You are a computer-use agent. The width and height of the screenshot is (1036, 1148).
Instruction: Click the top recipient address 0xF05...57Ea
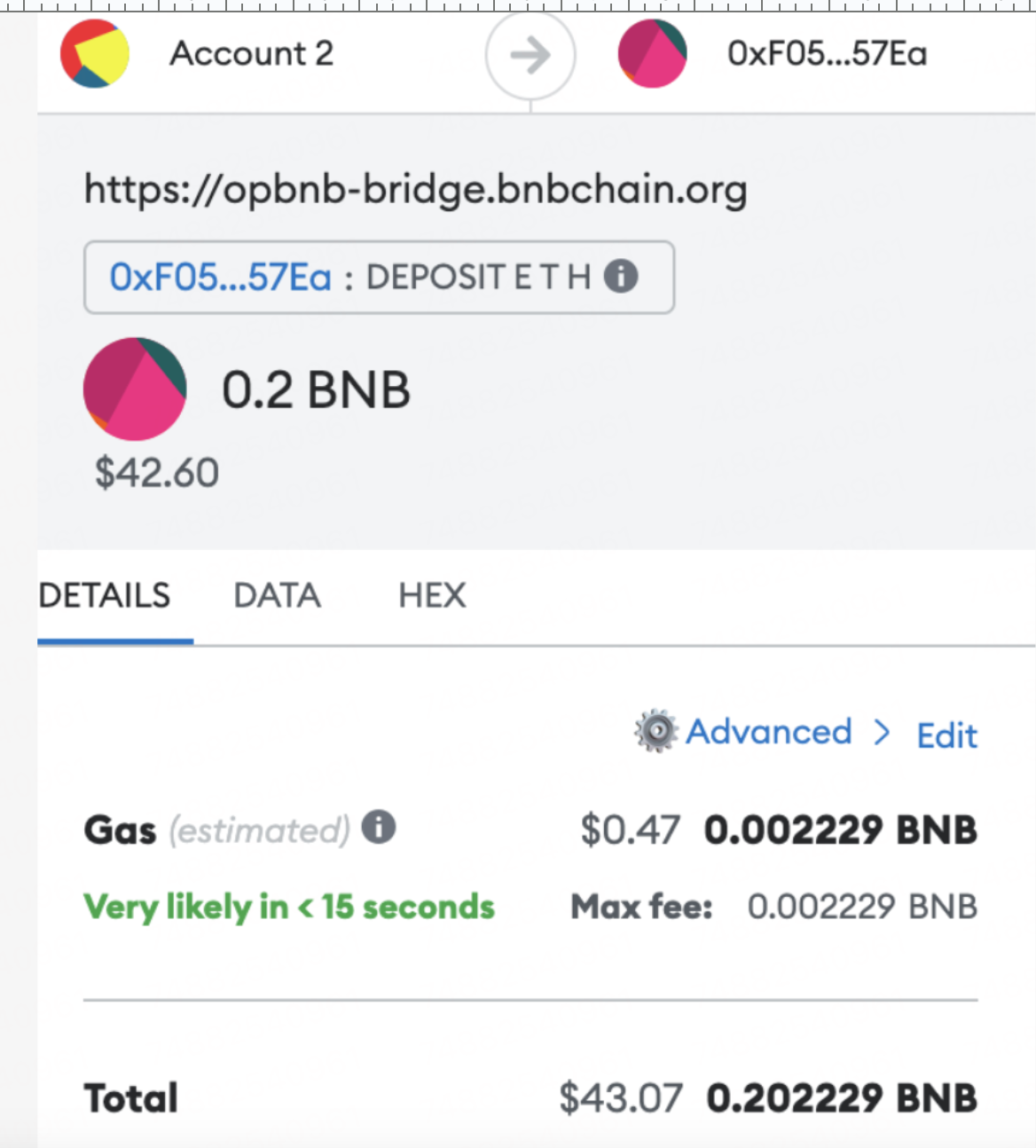pos(827,54)
